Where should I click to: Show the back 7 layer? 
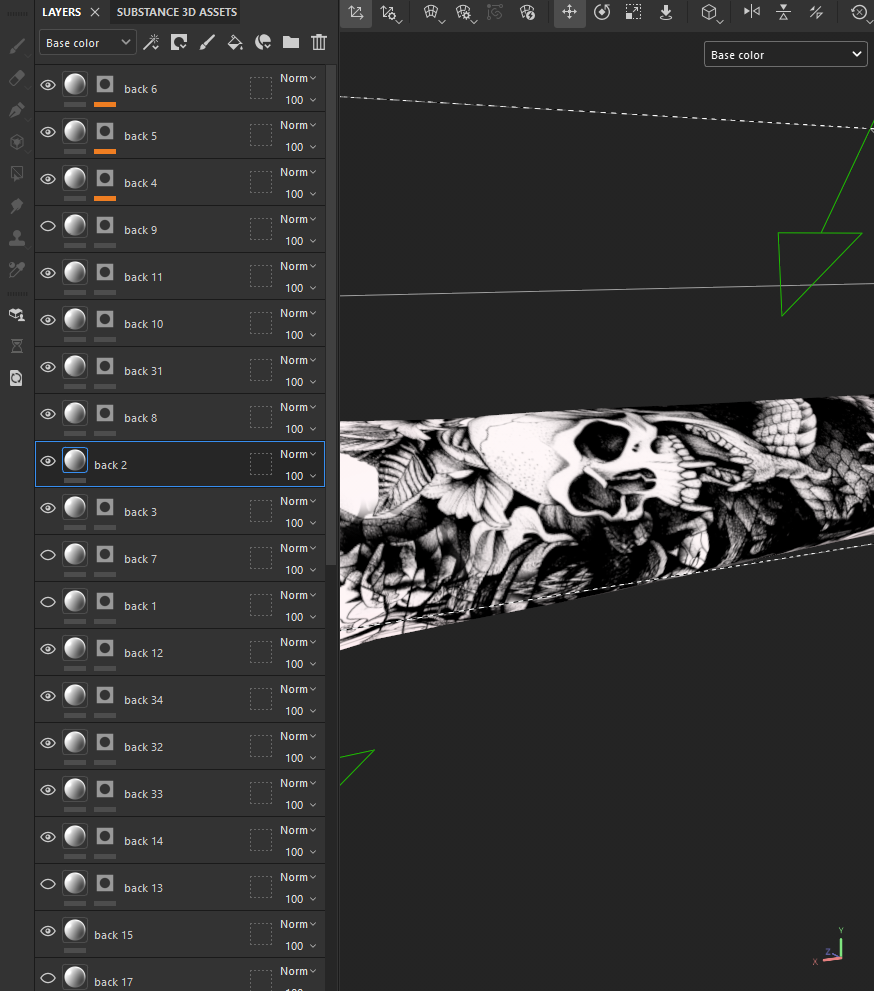point(48,555)
